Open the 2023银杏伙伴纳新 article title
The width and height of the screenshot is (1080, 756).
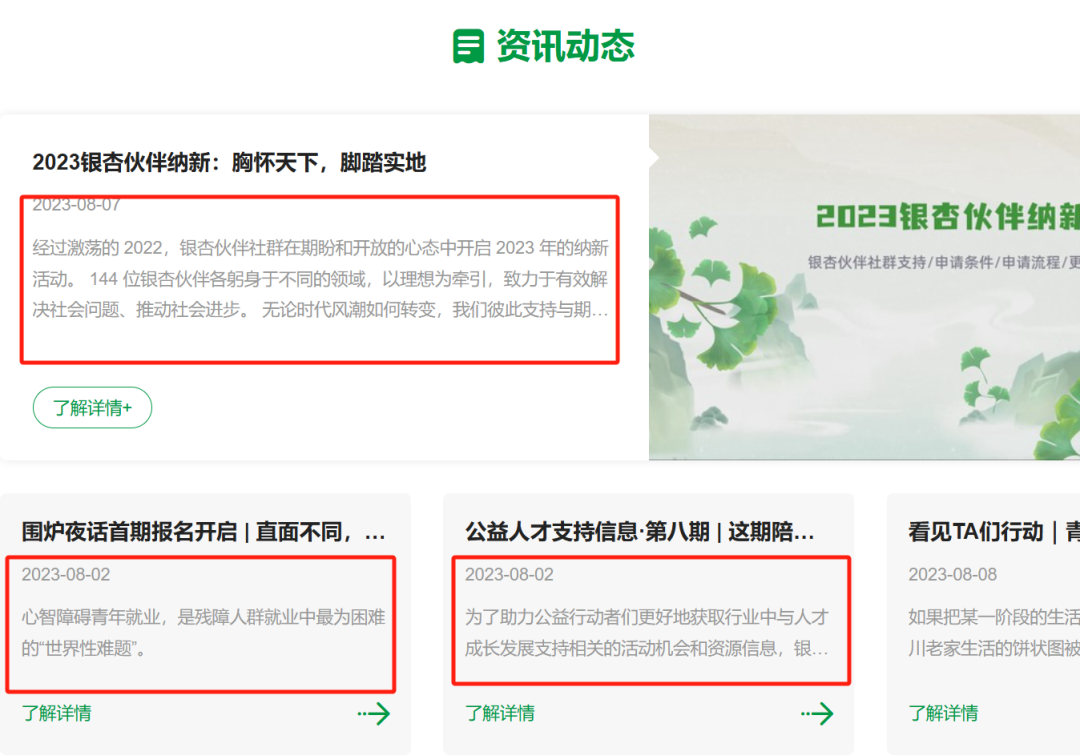click(x=229, y=162)
